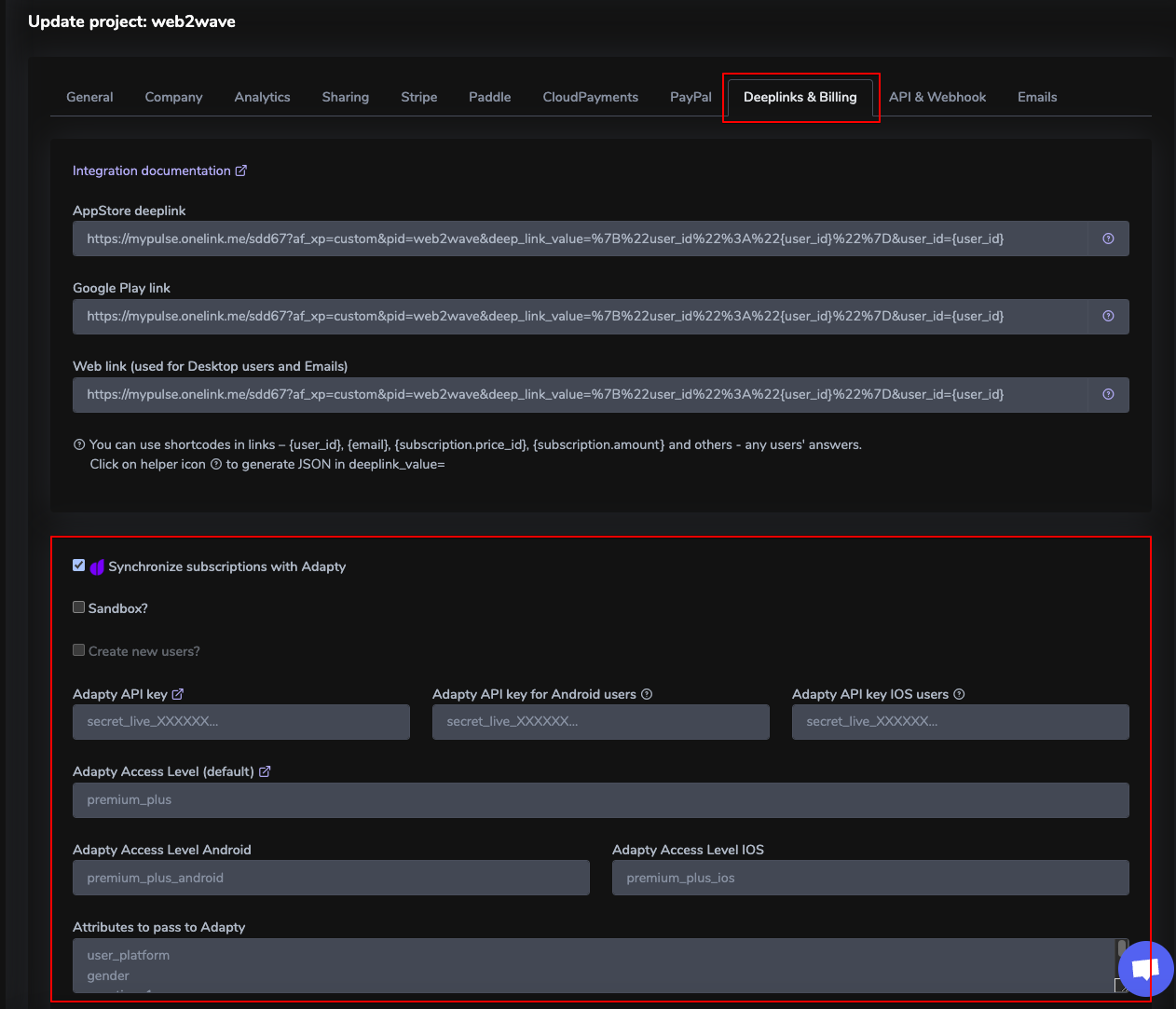Open the API & Webhook tab

pos(937,97)
